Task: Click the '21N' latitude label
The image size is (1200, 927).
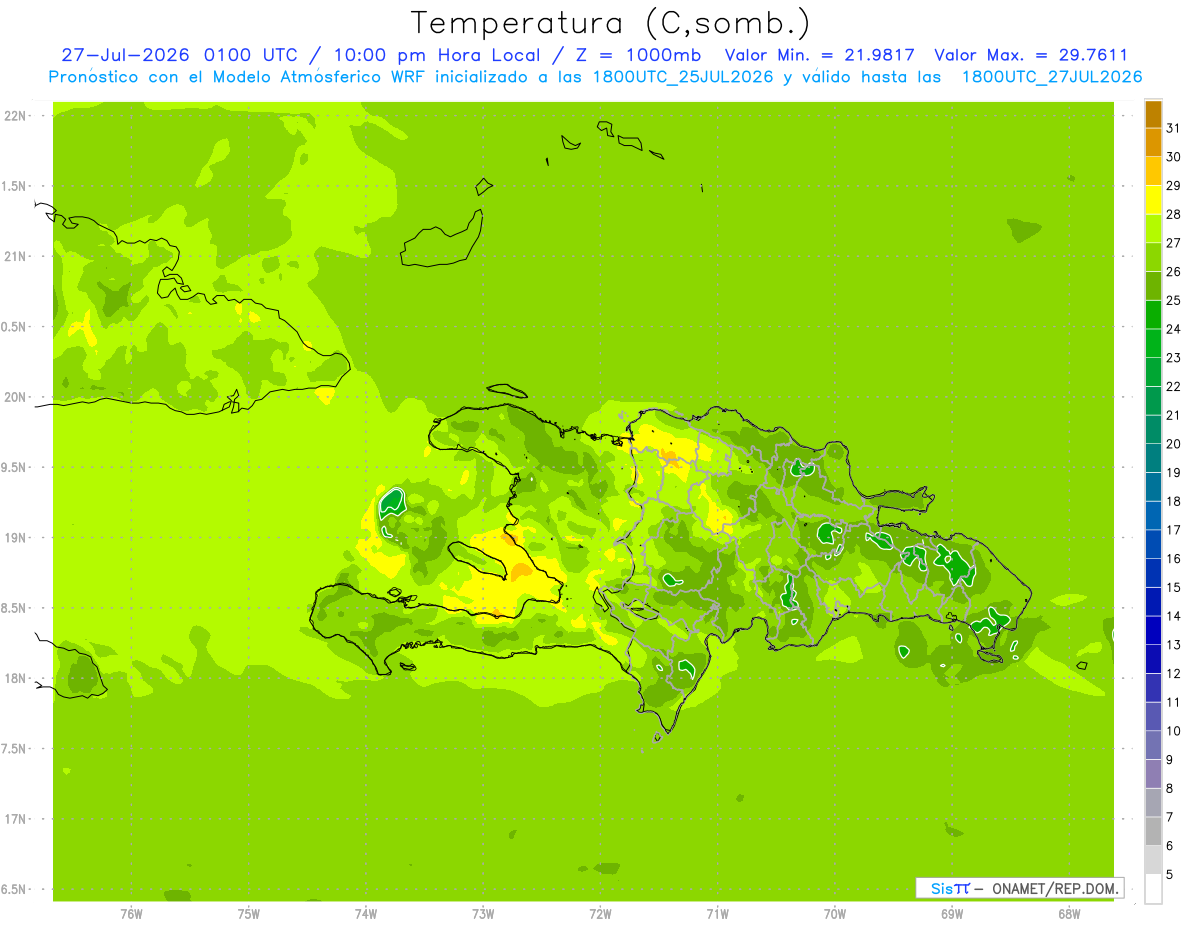Action: click(15, 256)
